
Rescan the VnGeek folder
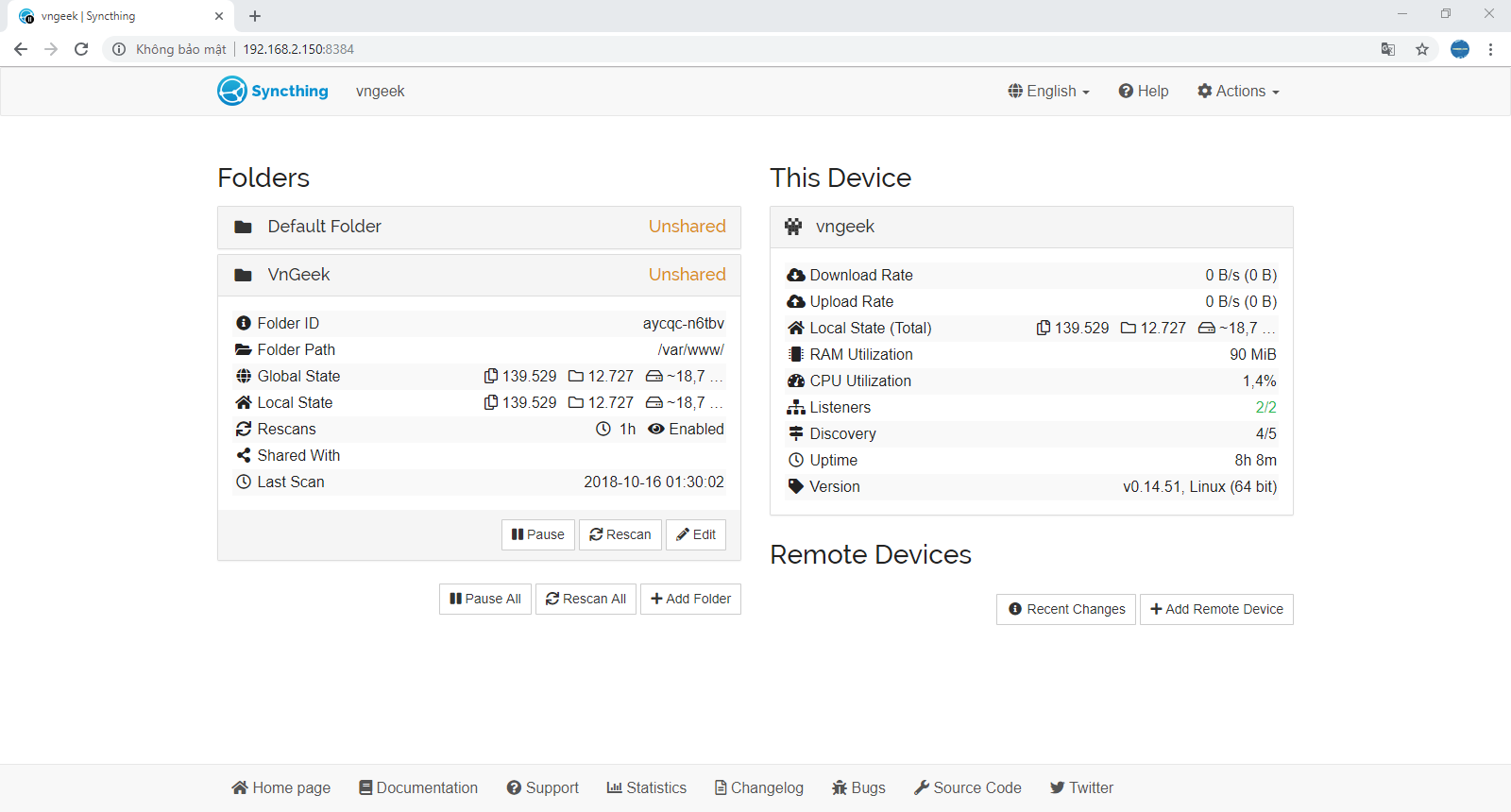coord(620,534)
